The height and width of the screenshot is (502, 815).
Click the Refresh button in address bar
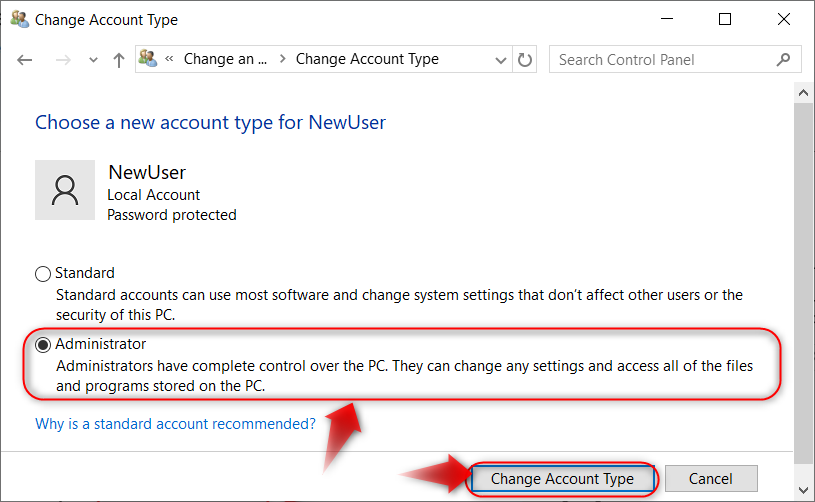point(526,60)
